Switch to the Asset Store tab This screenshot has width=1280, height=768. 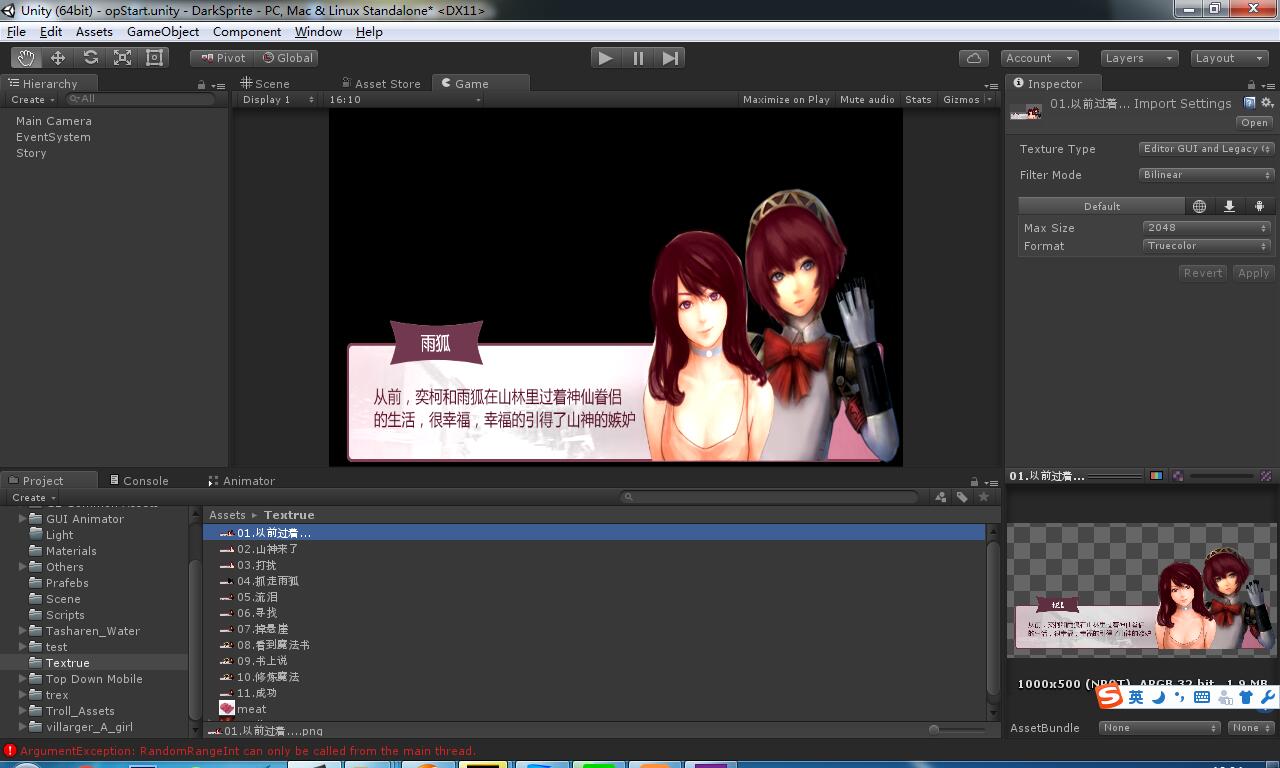point(381,84)
